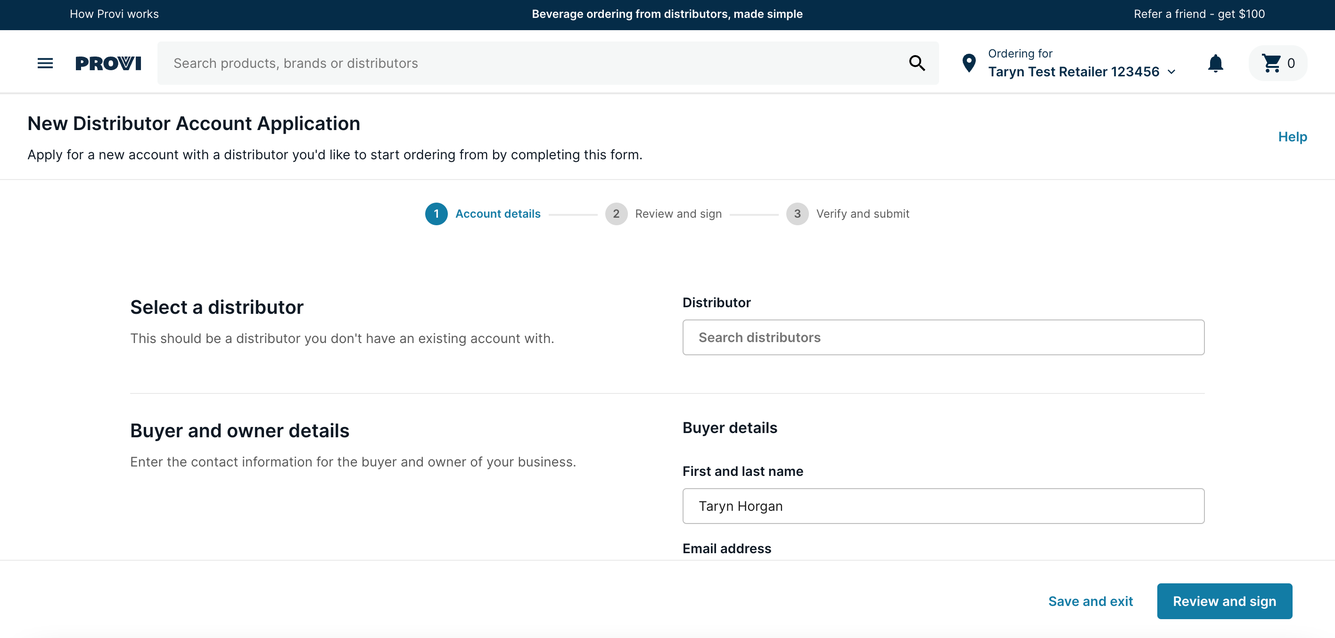Open the Search distributors field
1335x638 pixels.
click(x=943, y=337)
